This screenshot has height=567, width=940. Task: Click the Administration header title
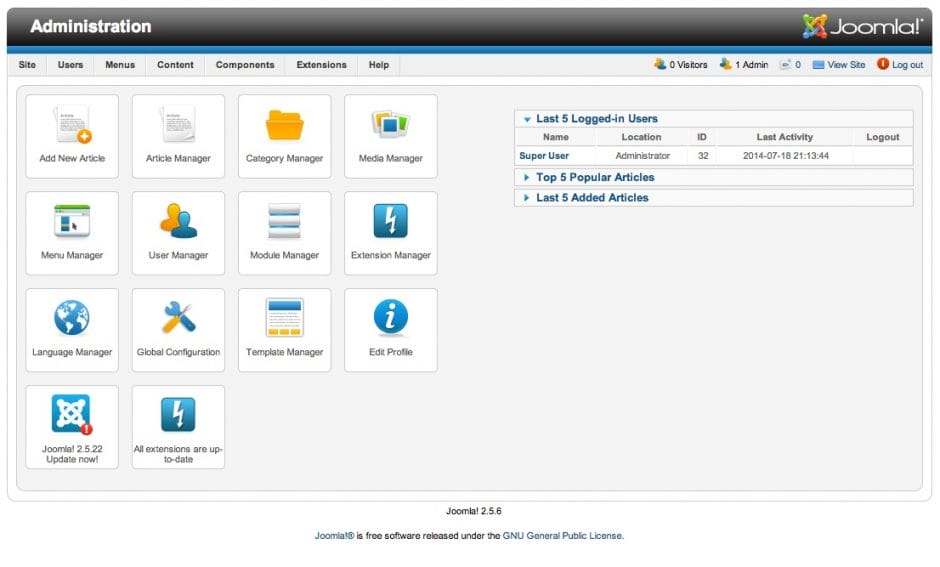tap(91, 26)
